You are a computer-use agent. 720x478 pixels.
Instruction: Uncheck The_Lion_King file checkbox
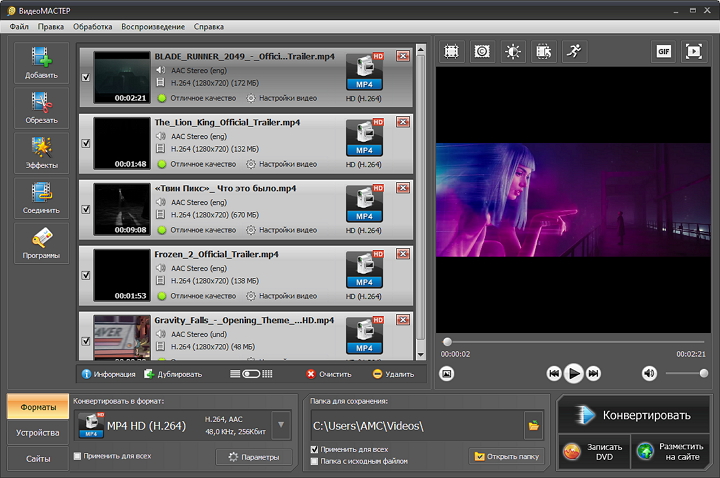[86, 143]
